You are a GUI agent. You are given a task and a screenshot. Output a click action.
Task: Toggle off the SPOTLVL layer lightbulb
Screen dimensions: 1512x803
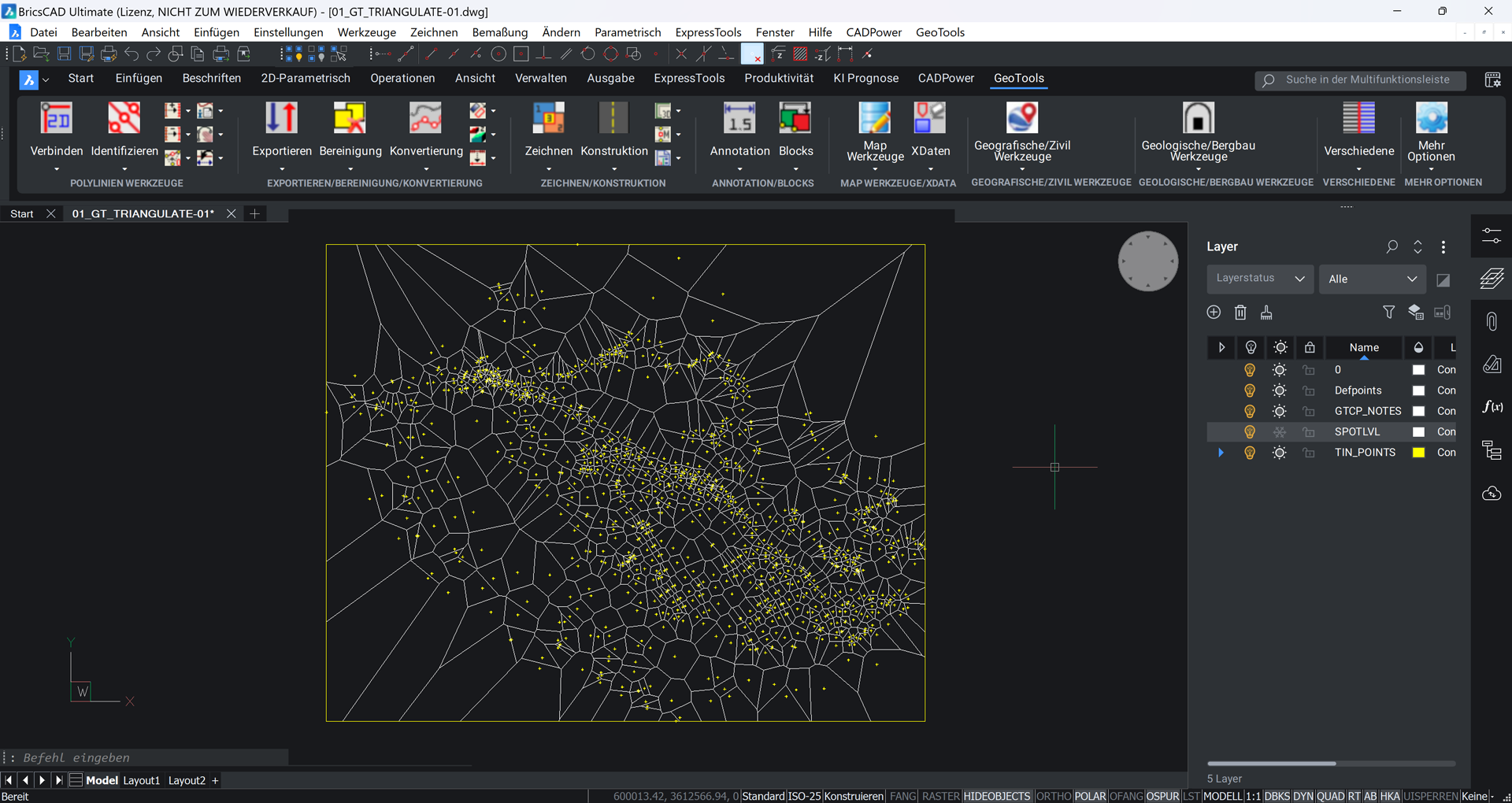tap(1250, 431)
